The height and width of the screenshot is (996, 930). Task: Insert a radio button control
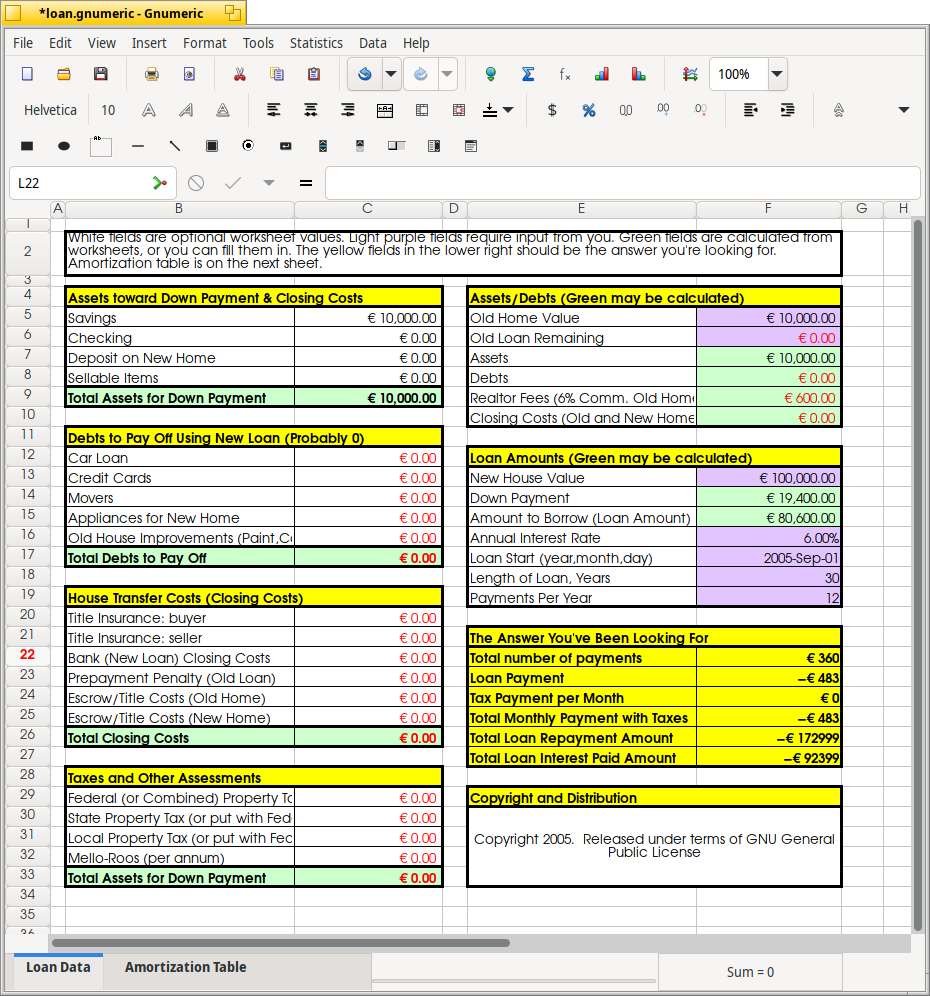[248, 146]
